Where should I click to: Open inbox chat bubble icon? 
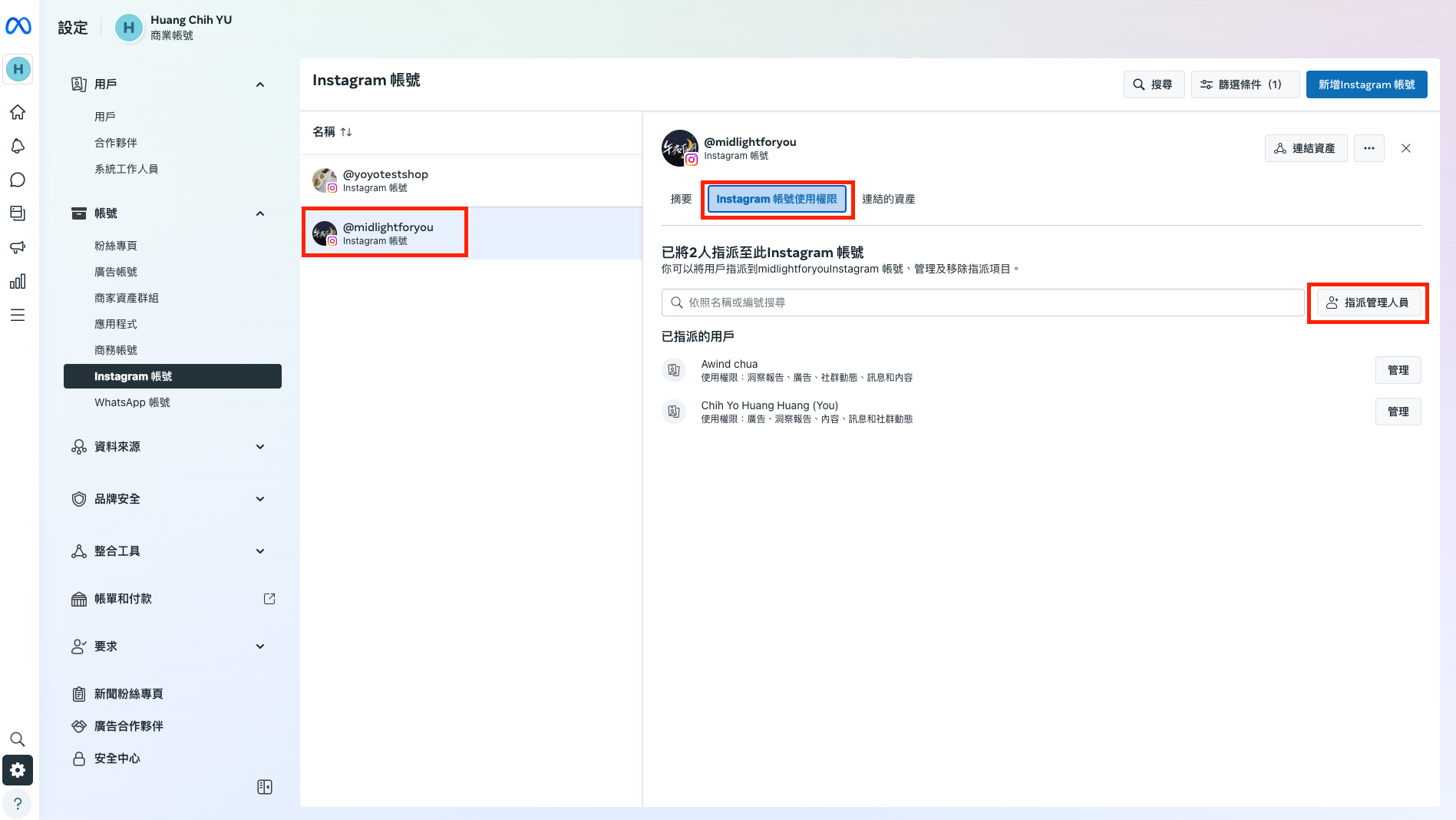click(18, 180)
